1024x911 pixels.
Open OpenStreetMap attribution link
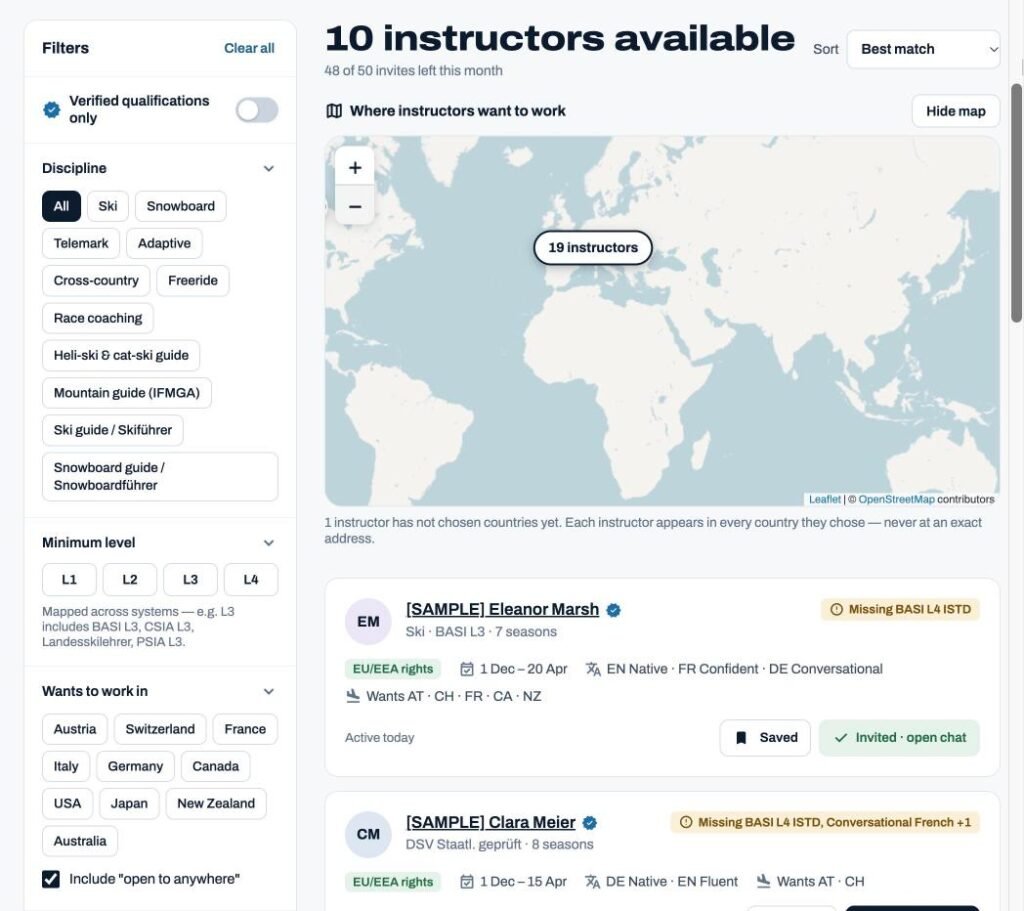click(x=896, y=500)
